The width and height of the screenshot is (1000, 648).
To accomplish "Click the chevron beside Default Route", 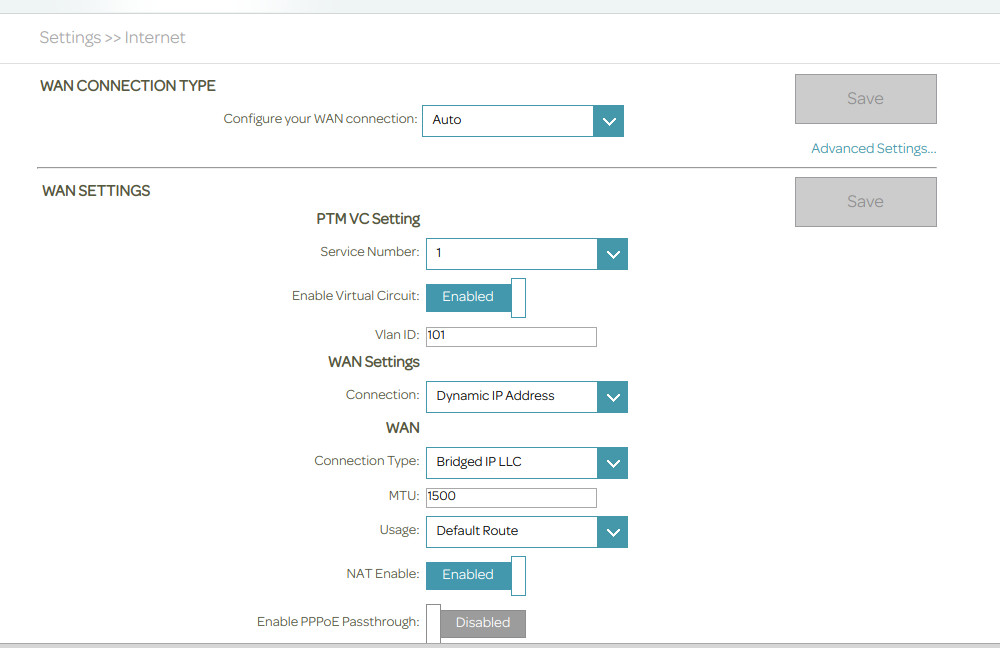I will (x=612, y=531).
